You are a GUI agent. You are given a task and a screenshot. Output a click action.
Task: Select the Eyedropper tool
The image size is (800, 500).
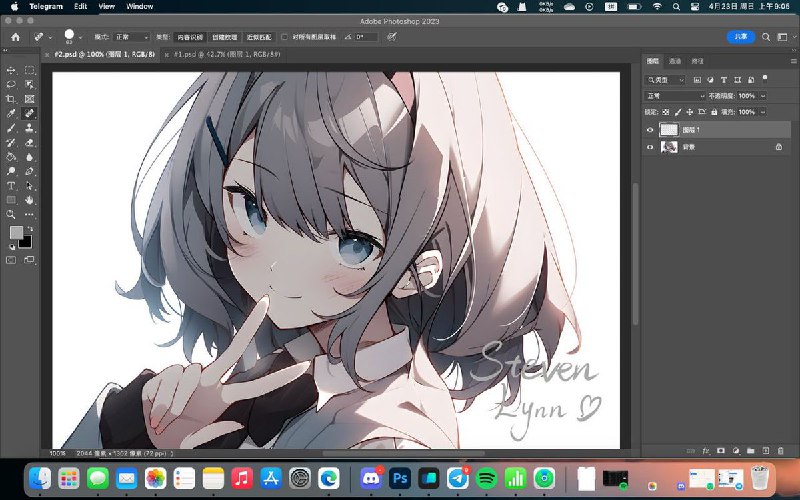pyautogui.click(x=11, y=114)
